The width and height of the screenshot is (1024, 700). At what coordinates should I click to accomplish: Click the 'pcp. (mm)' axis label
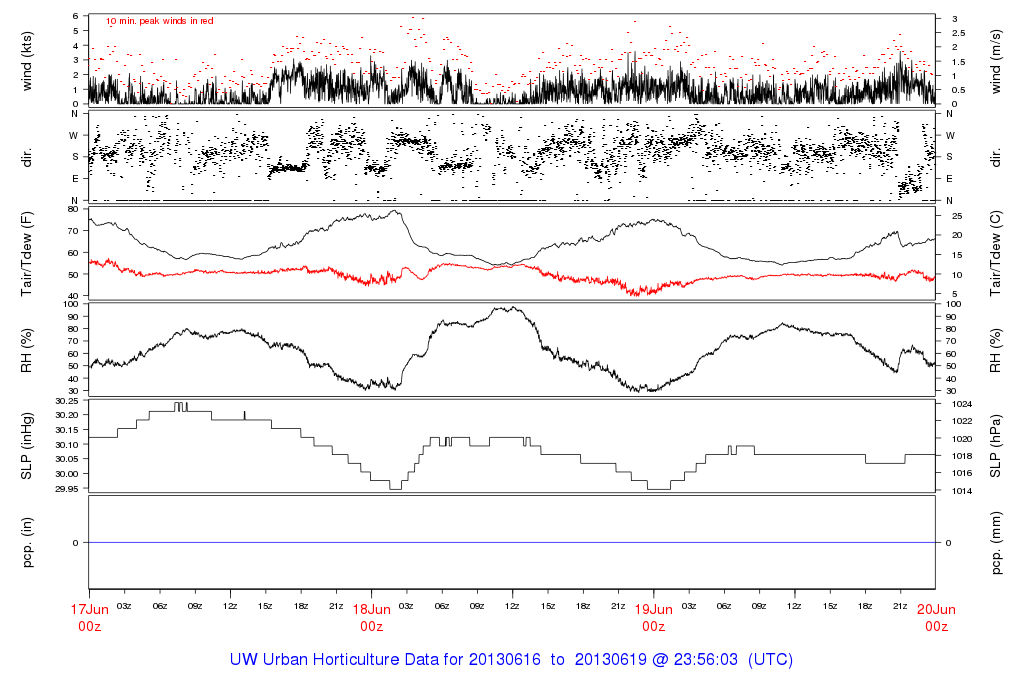(996, 543)
